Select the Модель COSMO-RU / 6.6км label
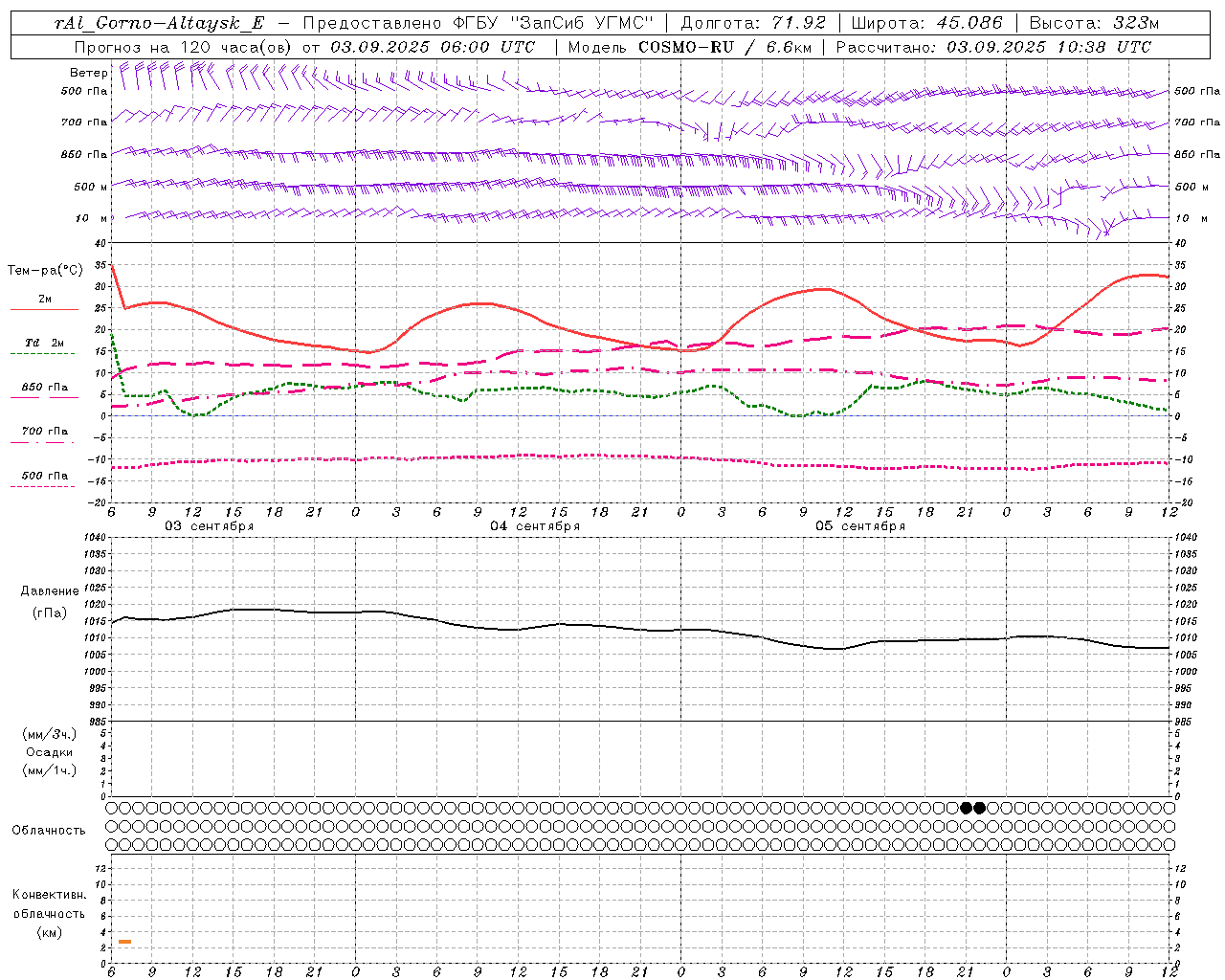This screenshot has width=1225, height=980. pos(689,47)
